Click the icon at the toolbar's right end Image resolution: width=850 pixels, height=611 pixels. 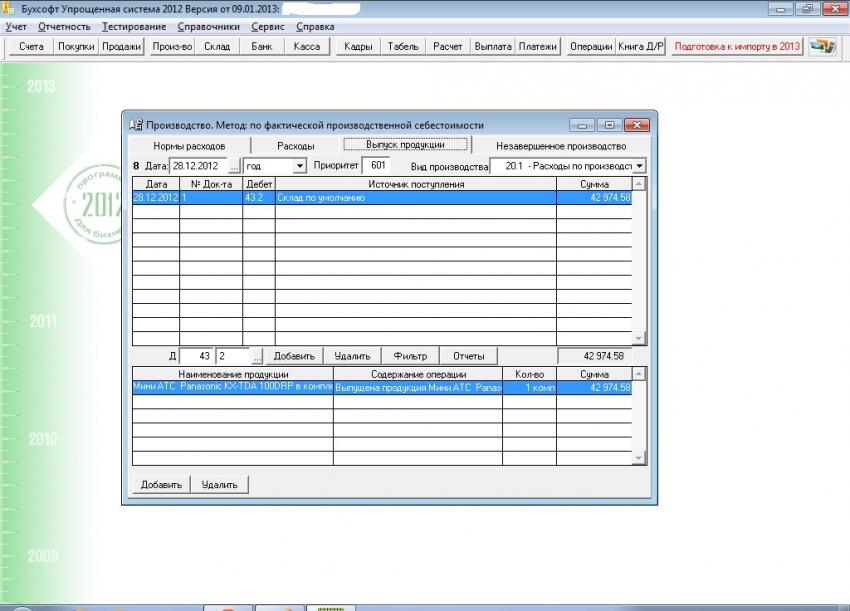point(822,46)
